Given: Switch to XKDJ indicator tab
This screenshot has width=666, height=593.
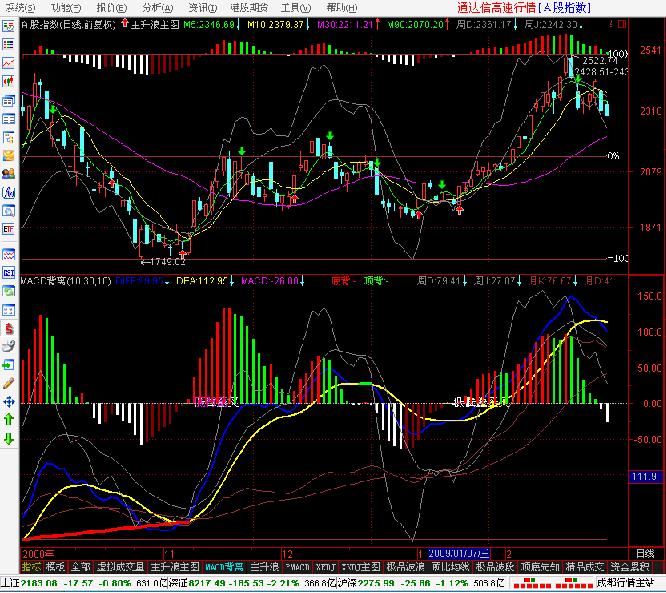Looking at the screenshot, I should click(x=326, y=567).
